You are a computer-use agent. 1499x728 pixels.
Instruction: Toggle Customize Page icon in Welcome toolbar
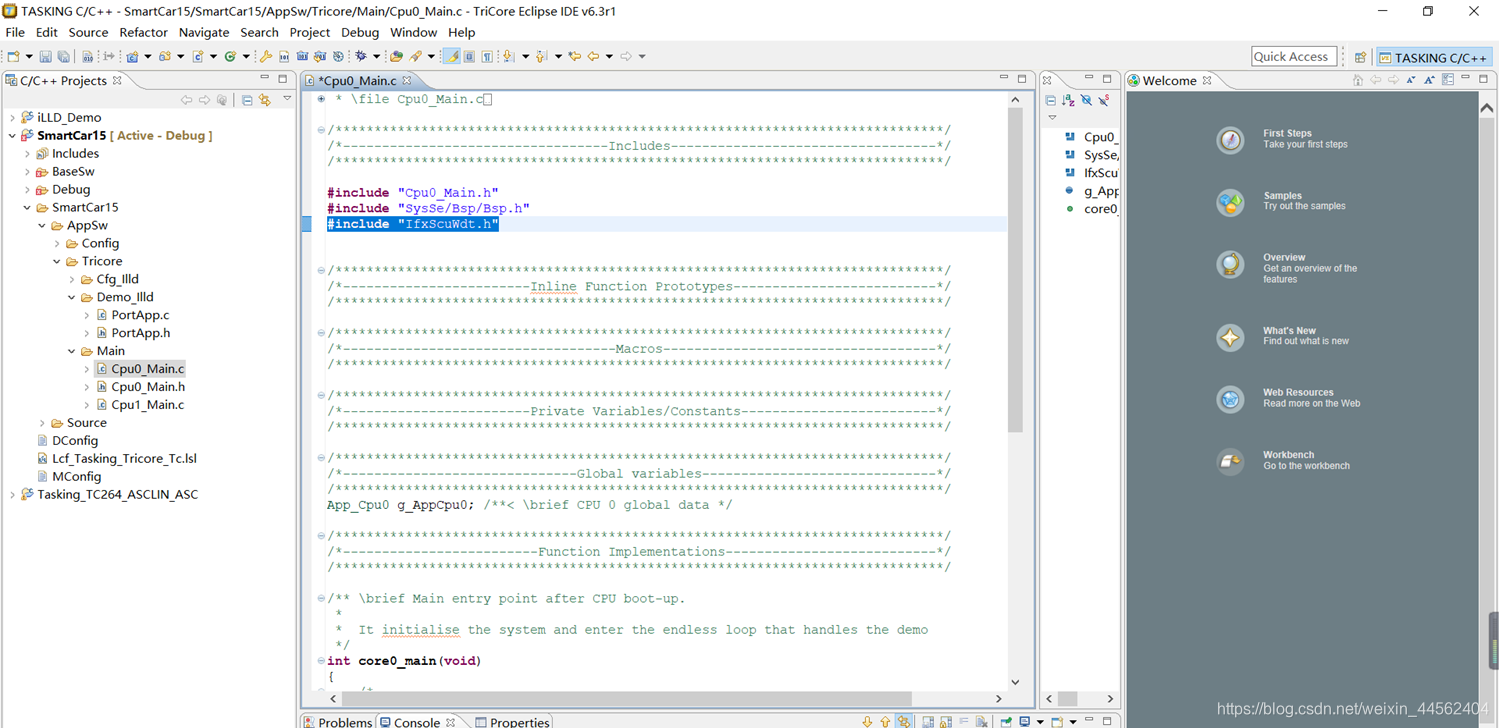(x=1448, y=80)
